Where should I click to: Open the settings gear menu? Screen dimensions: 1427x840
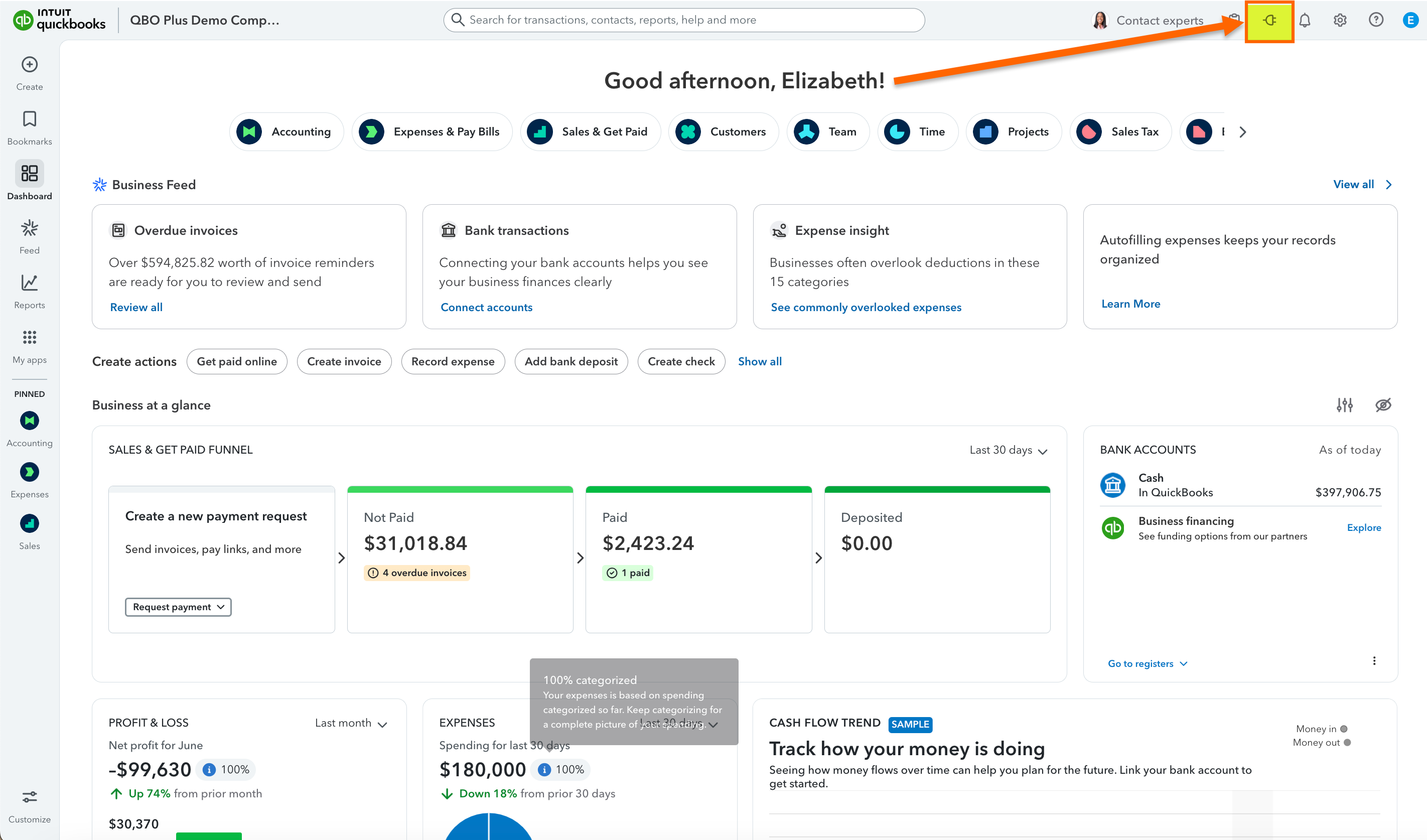tap(1340, 21)
